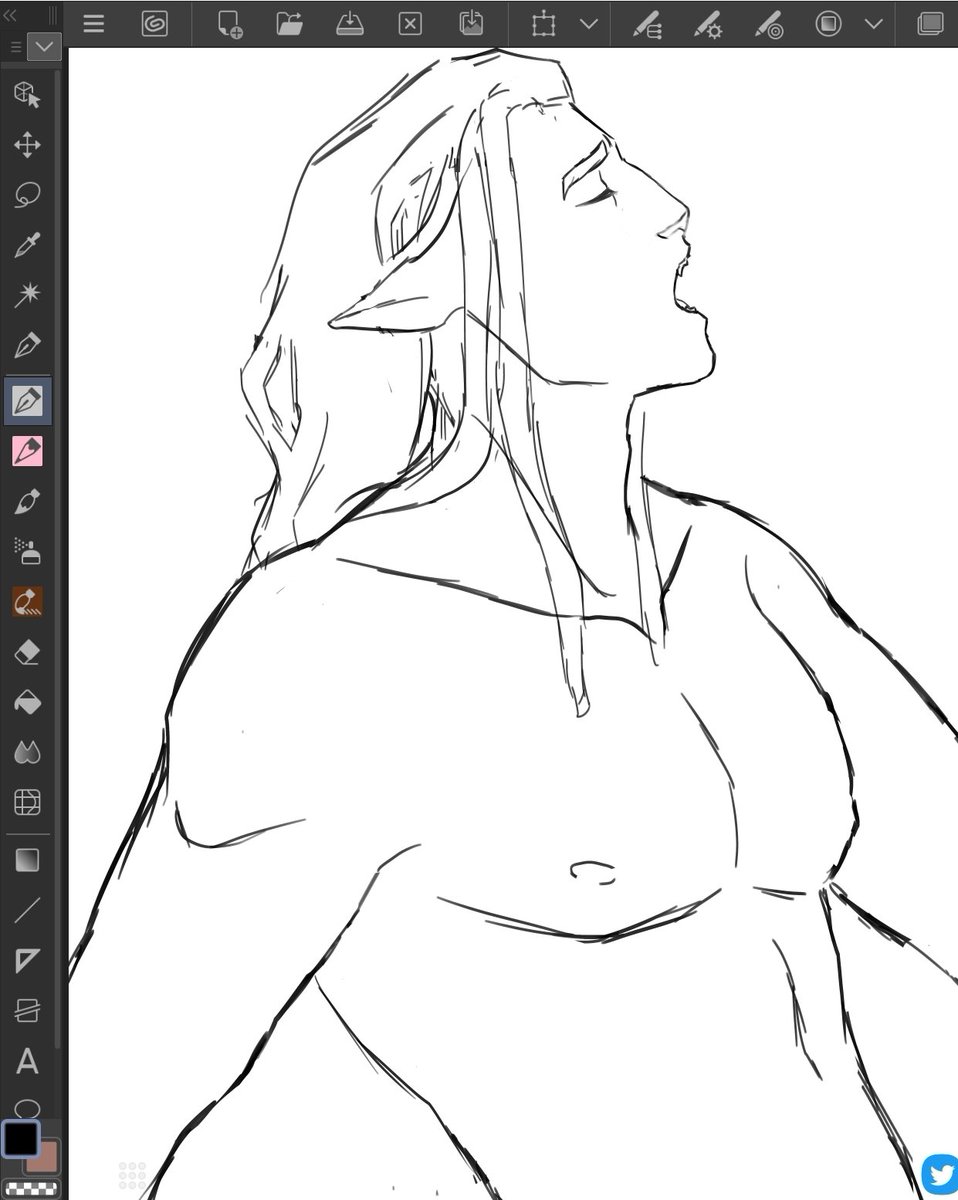Click the Scale/Rotate transform icon

coord(544,24)
